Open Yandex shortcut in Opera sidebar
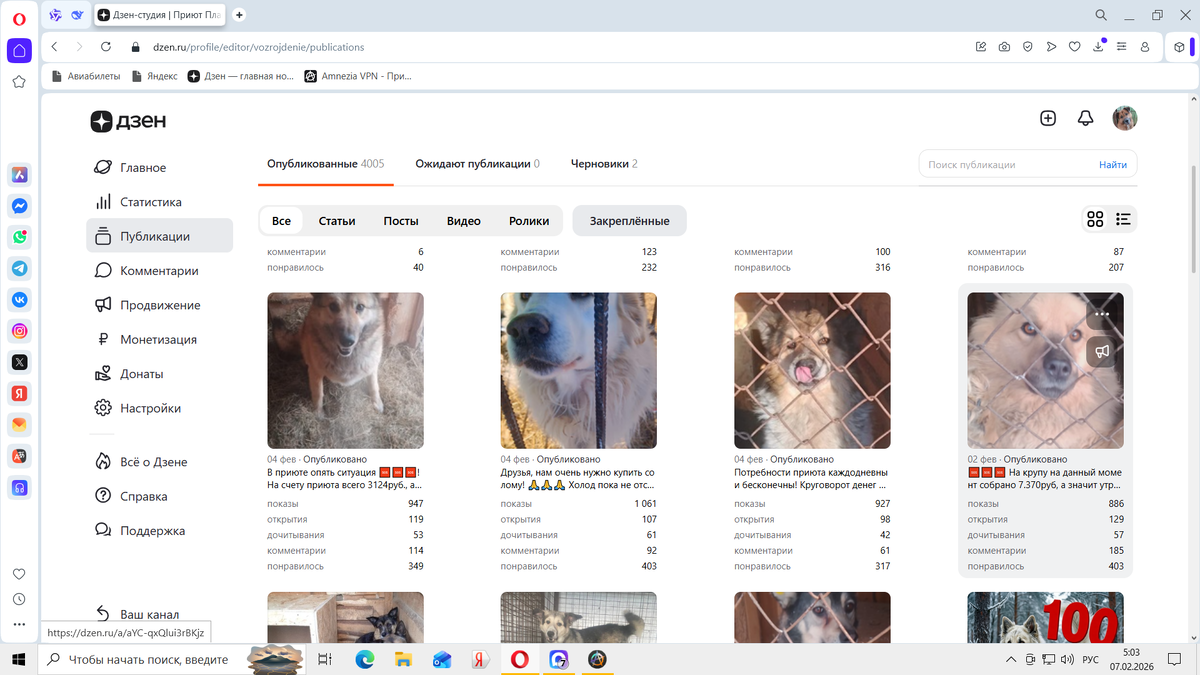The image size is (1200, 675). (x=19, y=393)
